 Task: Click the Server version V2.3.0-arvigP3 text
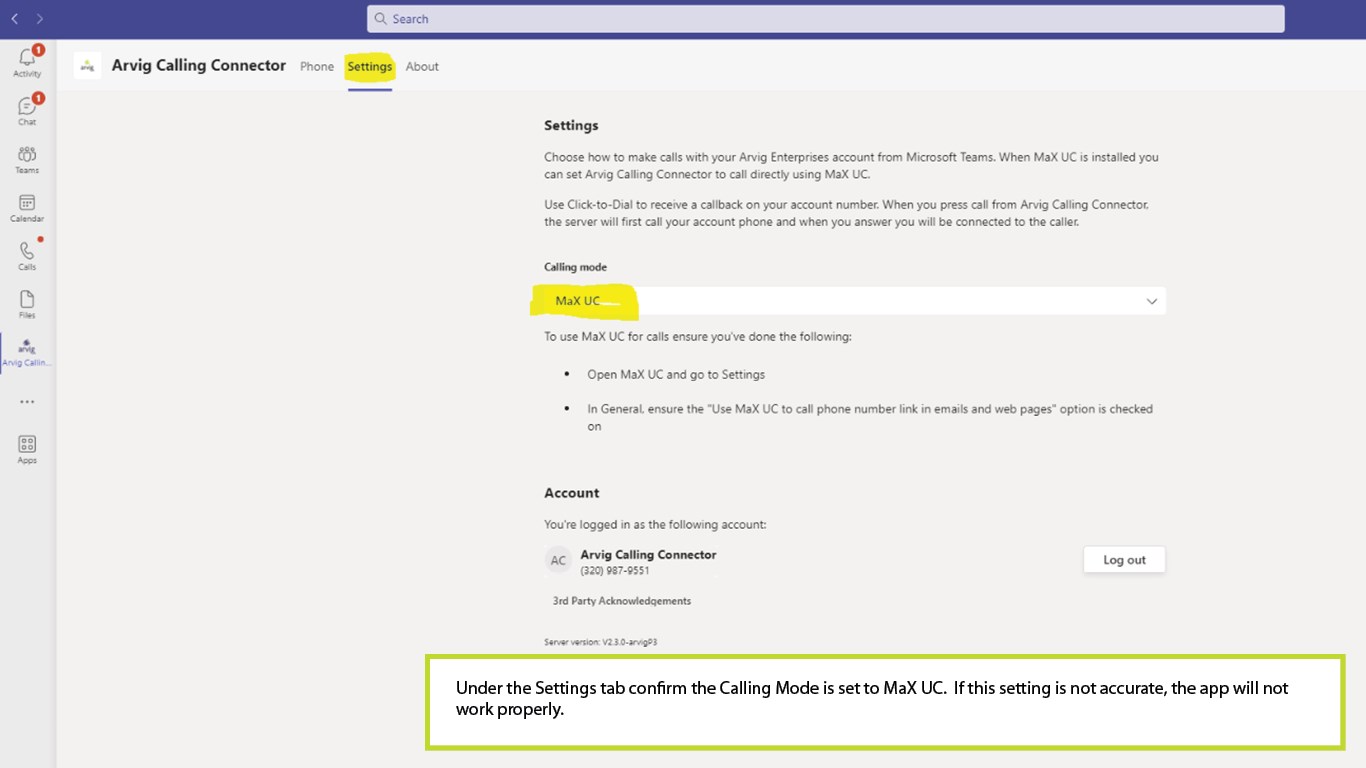click(x=601, y=642)
